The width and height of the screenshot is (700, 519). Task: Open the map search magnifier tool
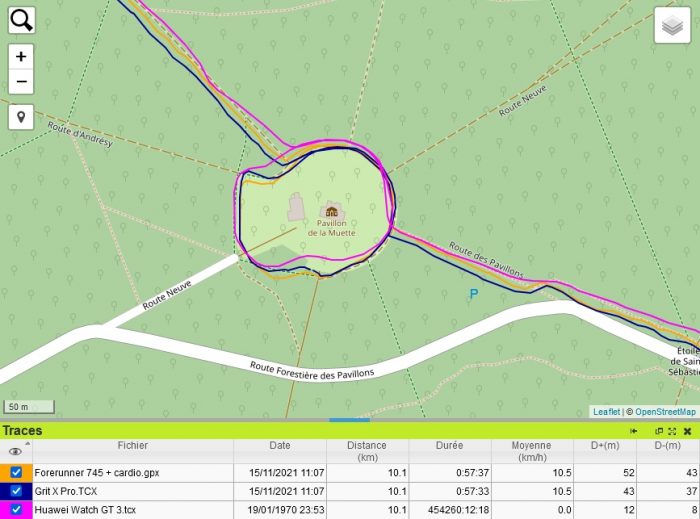21,20
